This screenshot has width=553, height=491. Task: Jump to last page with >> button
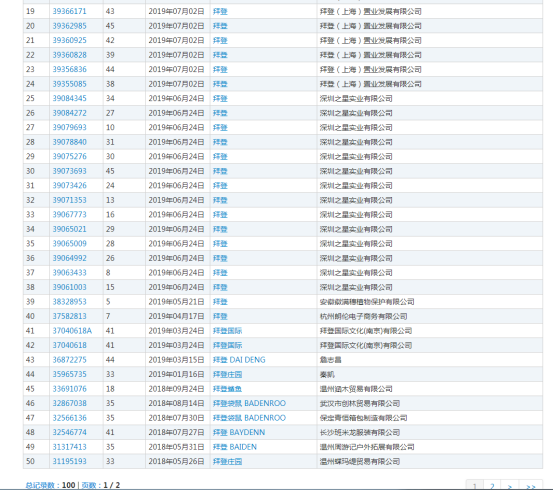[531, 486]
